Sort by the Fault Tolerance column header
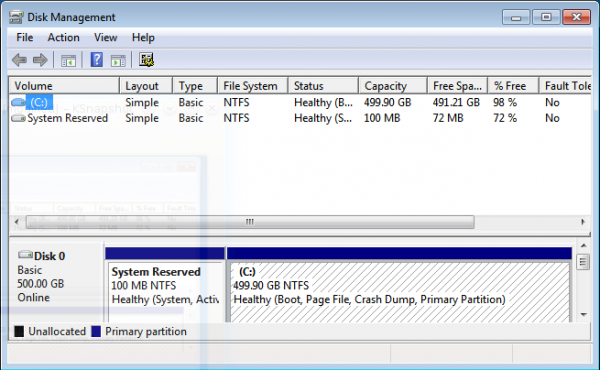This screenshot has width=600, height=370. [566, 86]
